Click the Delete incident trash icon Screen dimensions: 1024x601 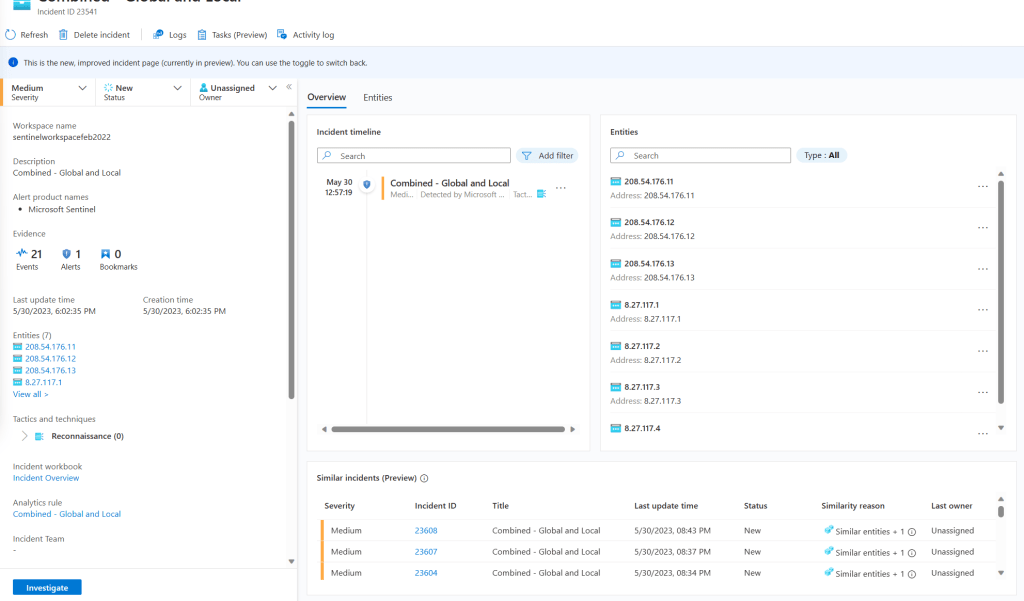pos(64,35)
